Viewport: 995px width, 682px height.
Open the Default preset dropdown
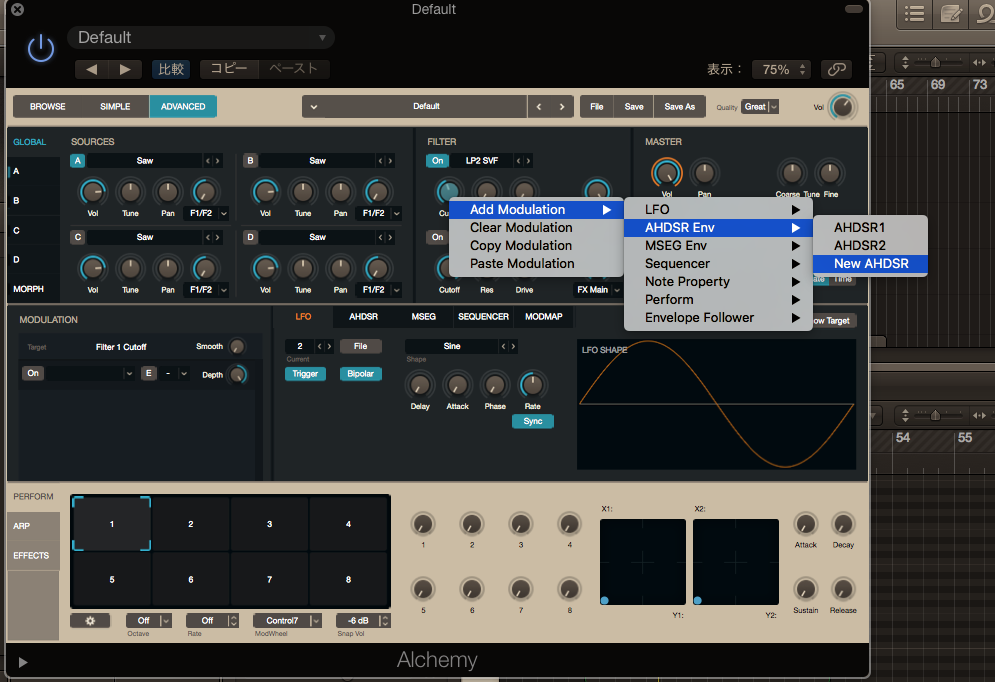pyautogui.click(x=200, y=35)
